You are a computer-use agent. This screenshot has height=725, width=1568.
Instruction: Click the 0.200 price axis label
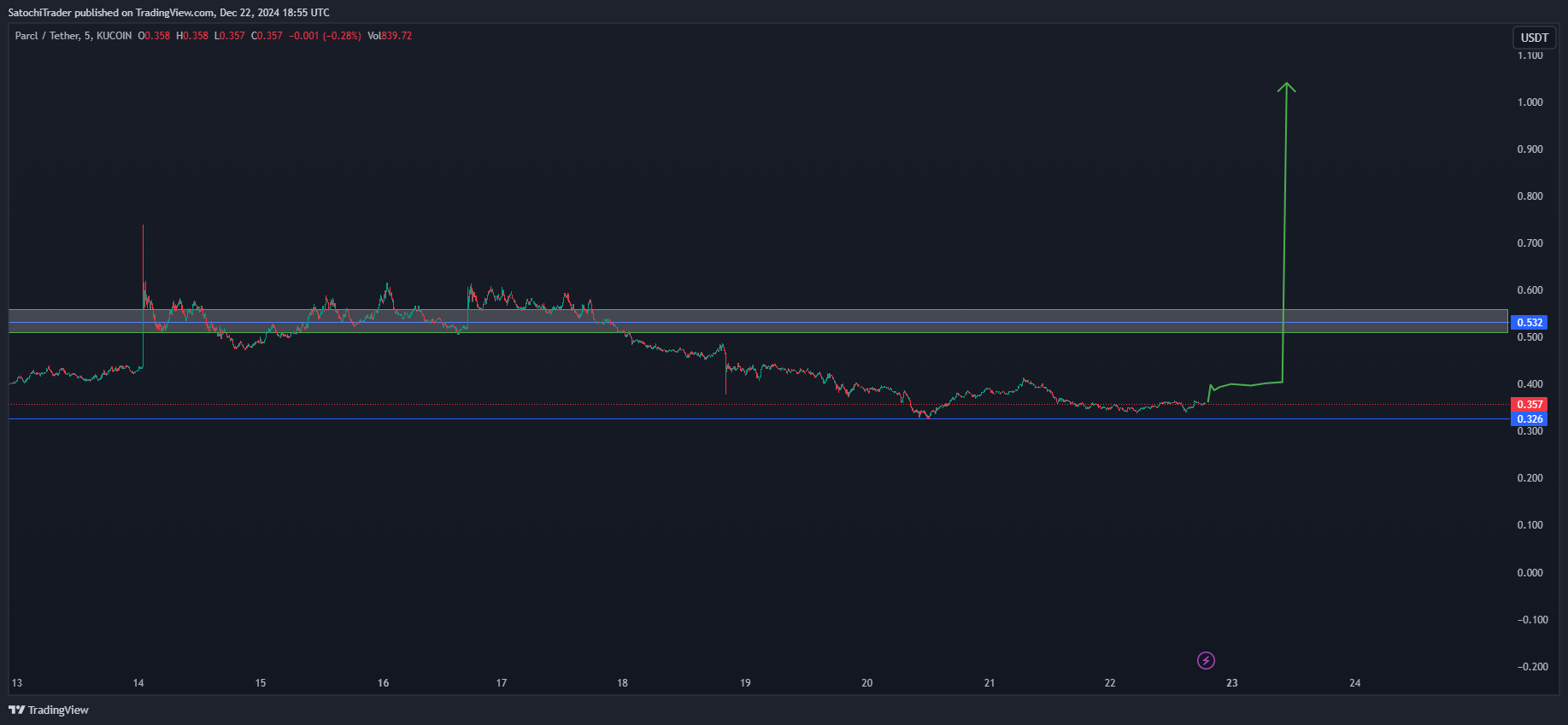tap(1530, 478)
